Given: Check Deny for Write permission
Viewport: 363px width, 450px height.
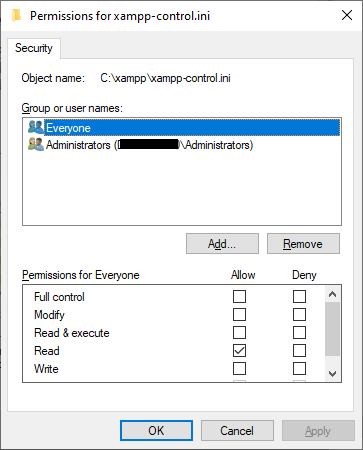Looking at the screenshot, I should [x=299, y=368].
